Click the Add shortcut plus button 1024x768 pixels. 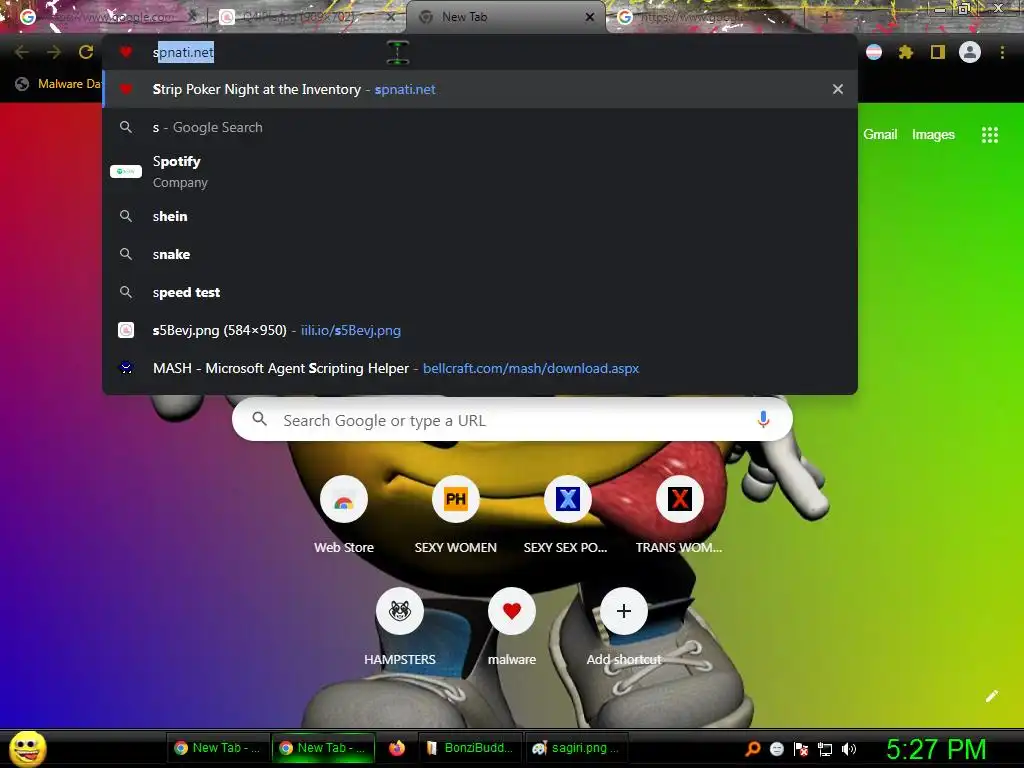coord(624,611)
